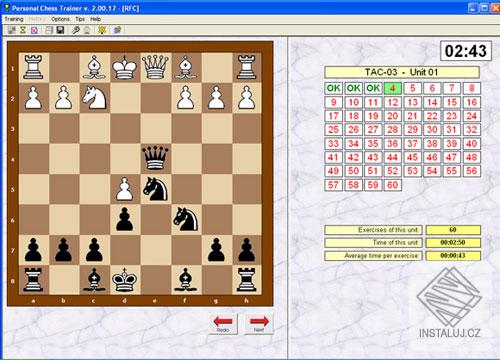
Task: Open the highlighted exercise number 4
Action: [x=393, y=88]
